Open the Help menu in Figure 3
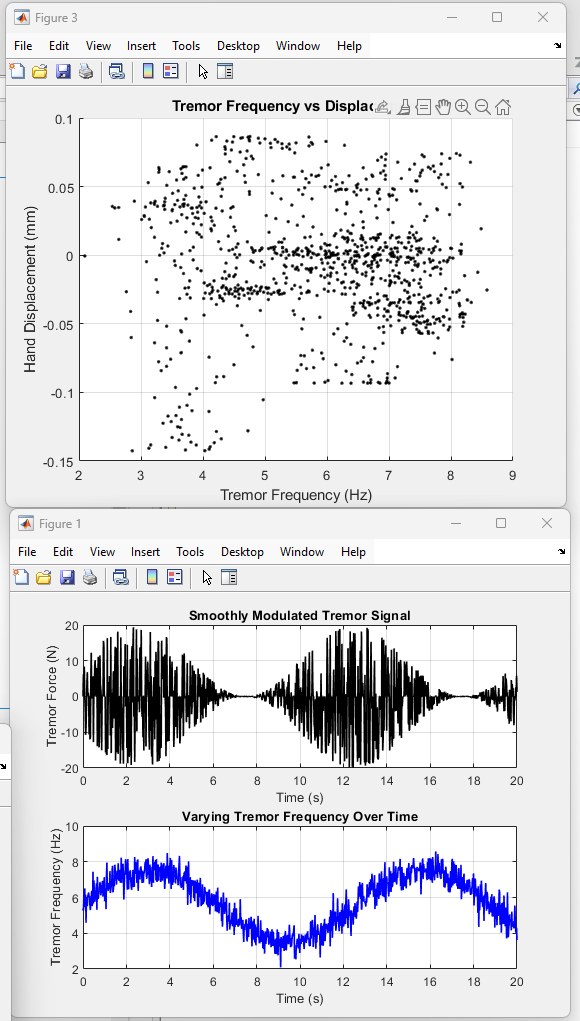This screenshot has width=580, height=1021. tap(349, 46)
